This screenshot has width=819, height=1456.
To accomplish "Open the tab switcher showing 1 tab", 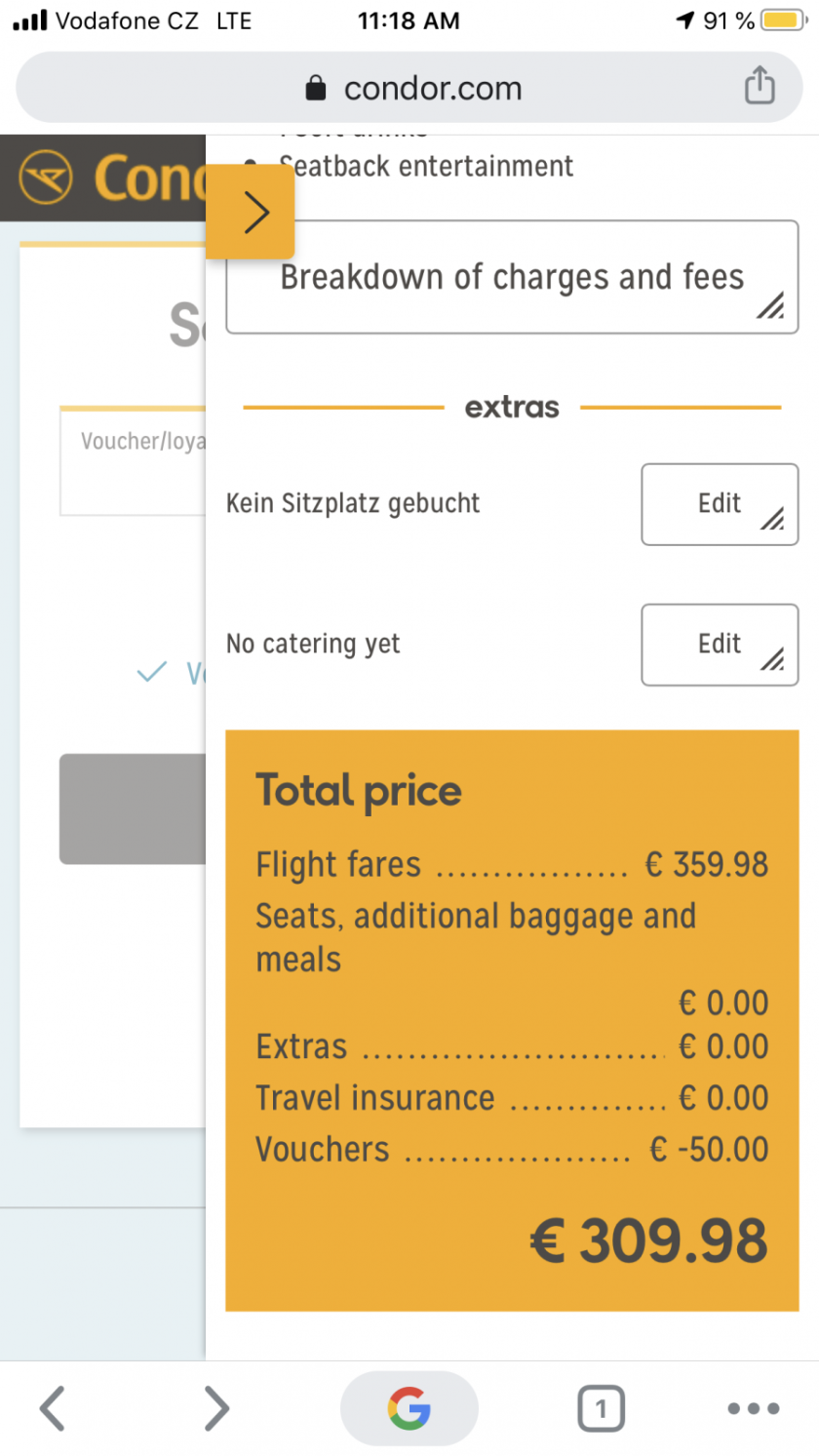I will coord(601,1408).
